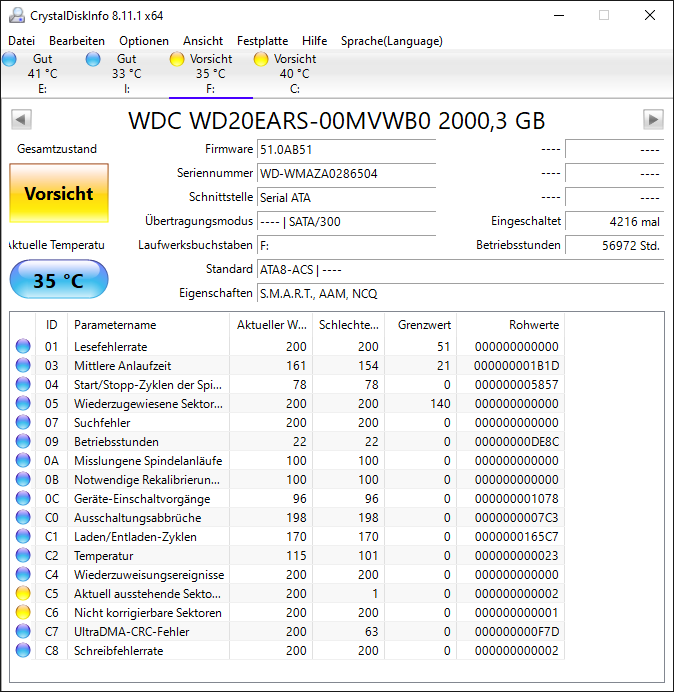Select the Schreibfehlerrate row text

pyautogui.click(x=119, y=651)
